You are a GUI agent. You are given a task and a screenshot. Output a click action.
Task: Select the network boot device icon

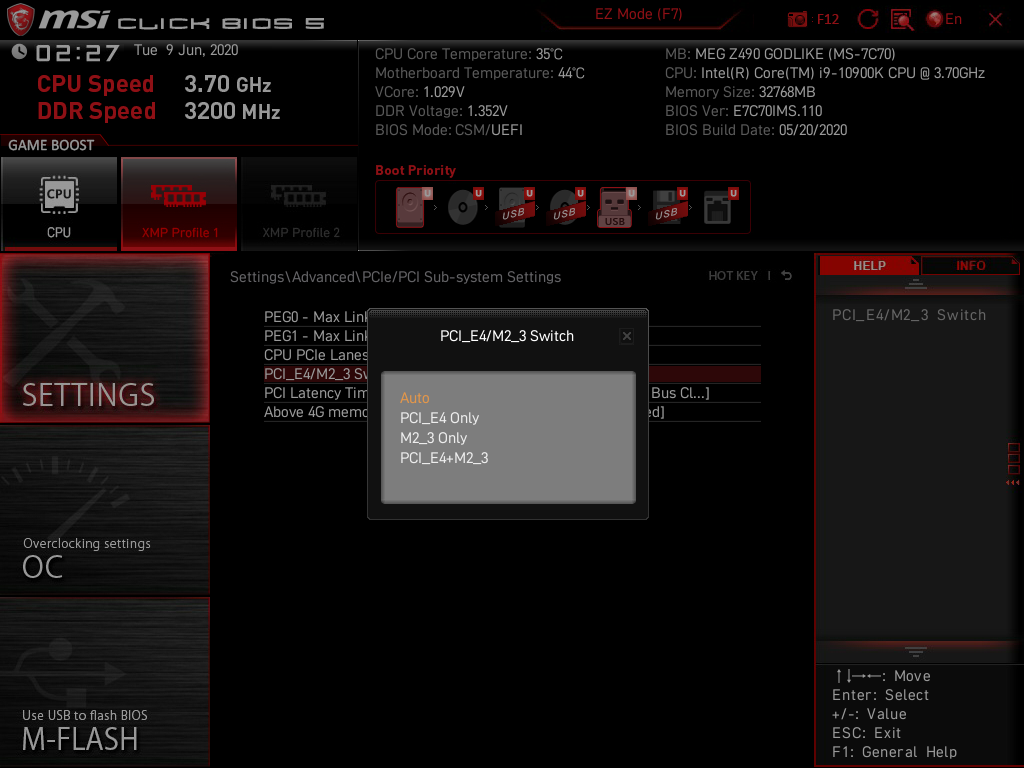click(x=719, y=207)
